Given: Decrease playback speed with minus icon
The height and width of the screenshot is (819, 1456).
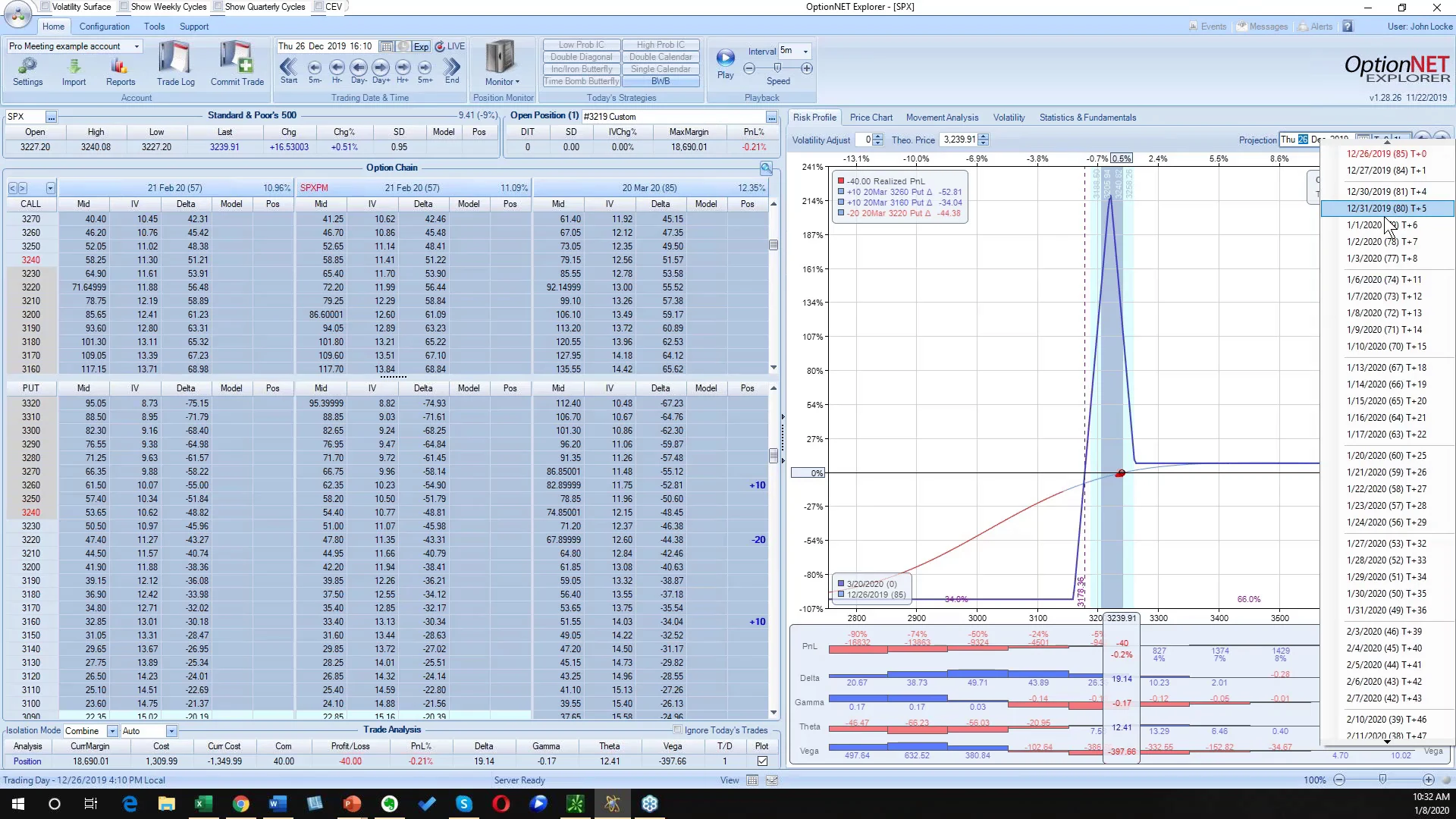Looking at the screenshot, I should [749, 68].
